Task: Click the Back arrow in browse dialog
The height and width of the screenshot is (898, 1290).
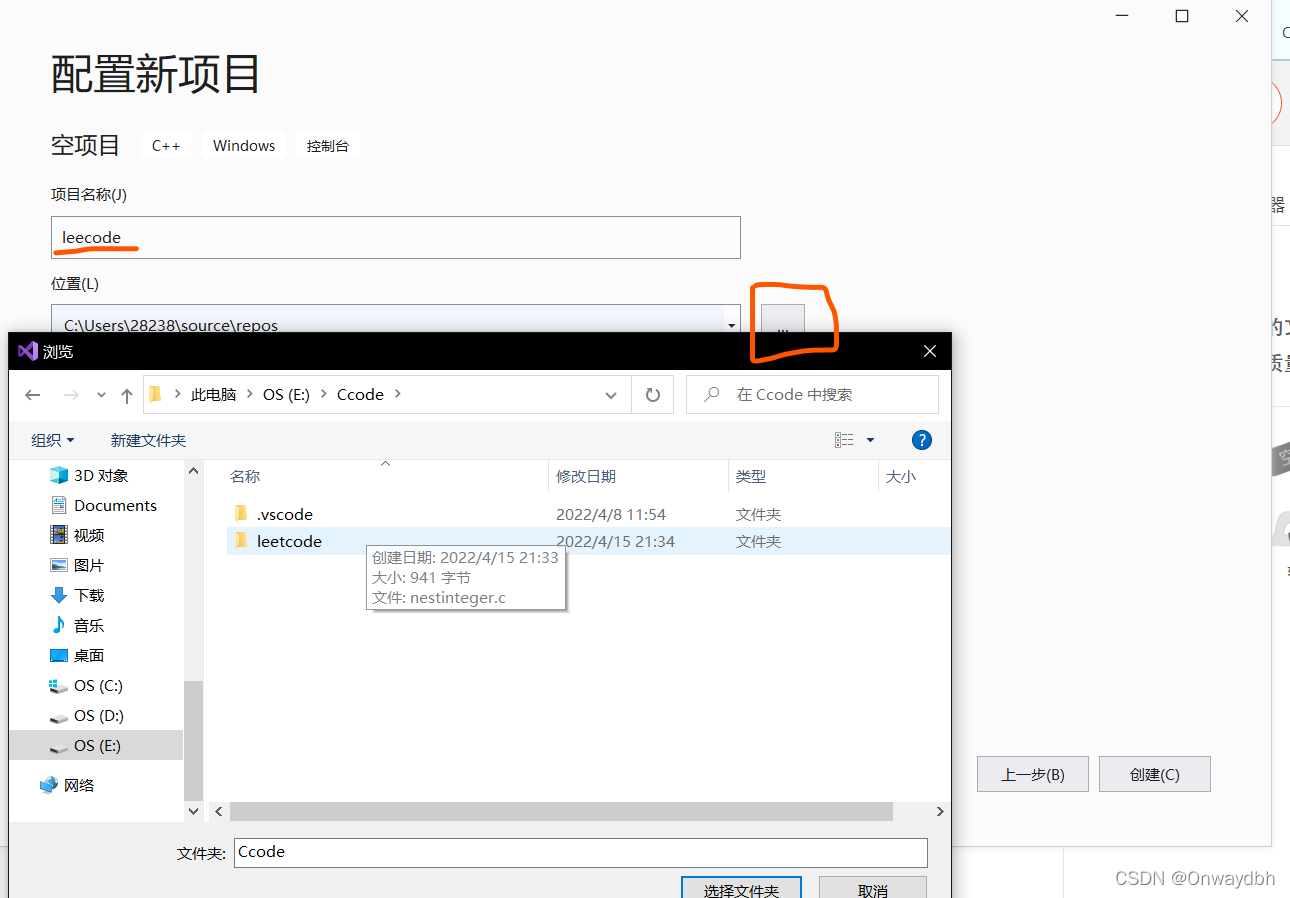Action: click(x=33, y=395)
